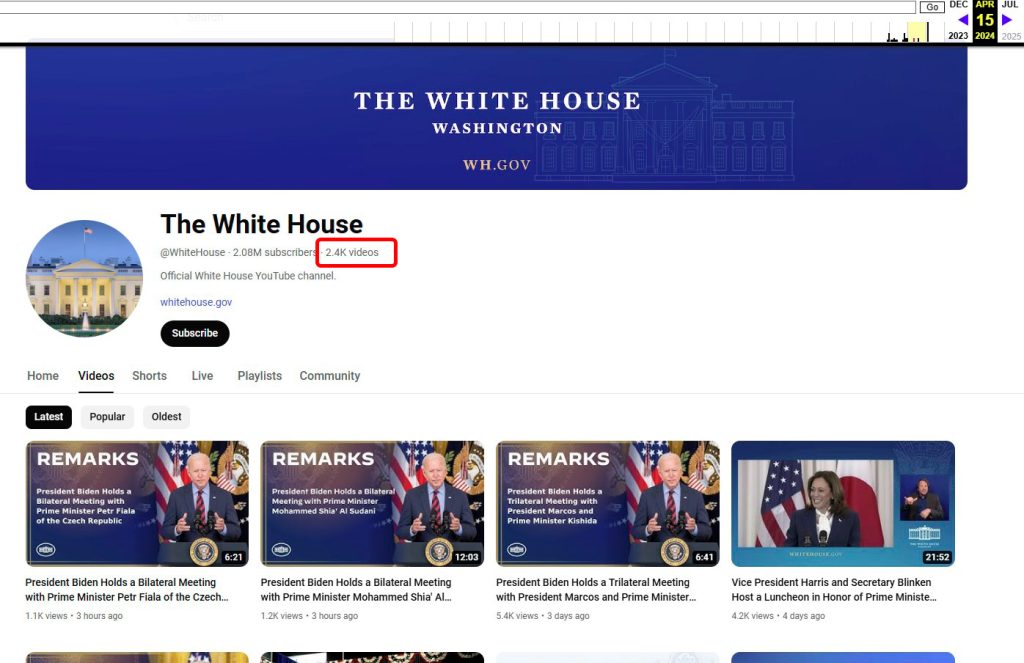This screenshot has height=663, width=1024.
Task: Open the Community tab
Action: point(330,376)
